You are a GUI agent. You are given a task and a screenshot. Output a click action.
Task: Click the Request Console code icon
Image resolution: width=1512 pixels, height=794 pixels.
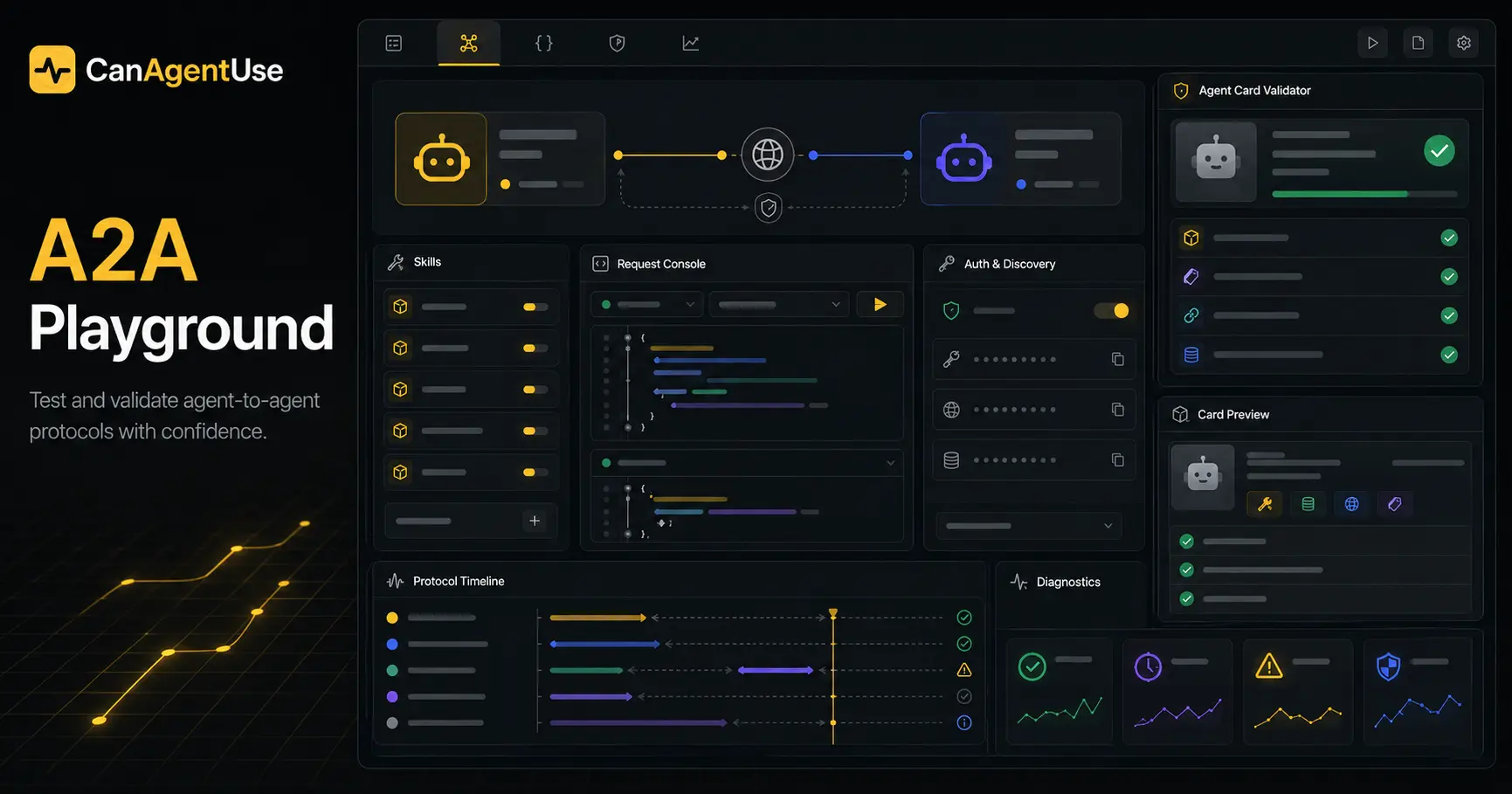point(600,264)
